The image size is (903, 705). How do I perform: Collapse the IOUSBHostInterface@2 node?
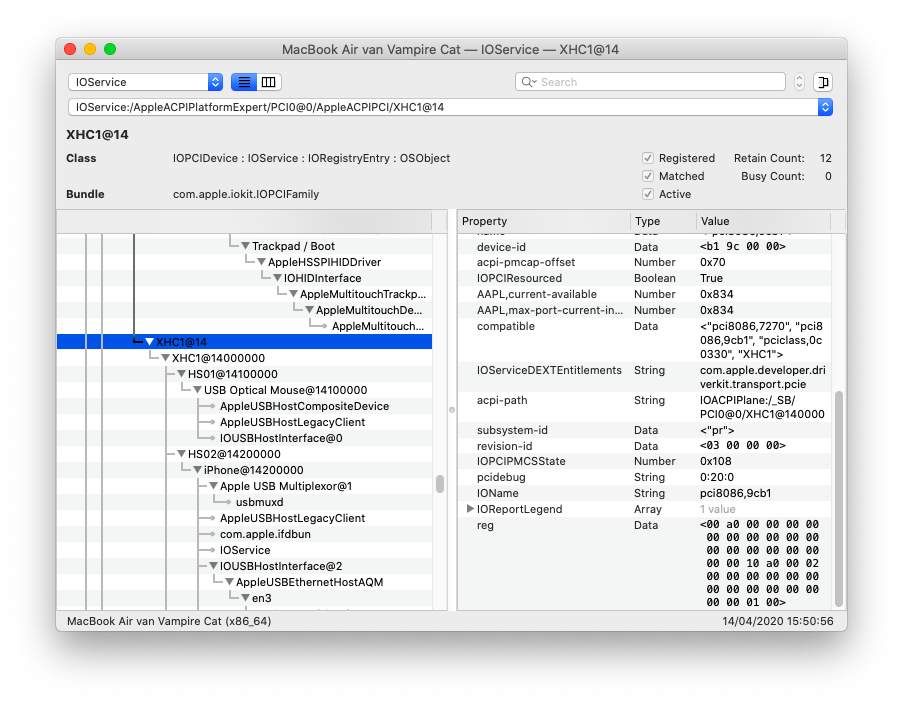tap(214, 566)
